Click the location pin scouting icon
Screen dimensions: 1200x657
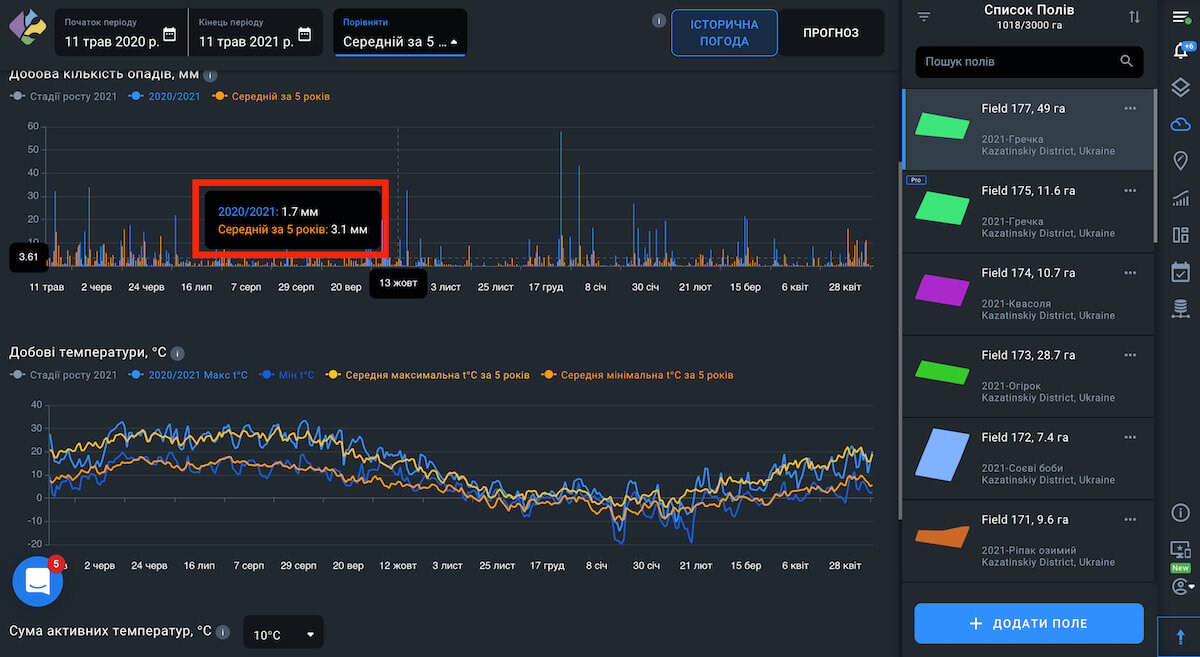click(x=1180, y=161)
